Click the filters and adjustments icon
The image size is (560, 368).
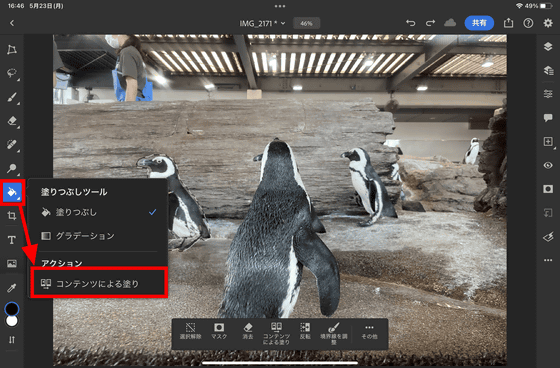tap(548, 237)
